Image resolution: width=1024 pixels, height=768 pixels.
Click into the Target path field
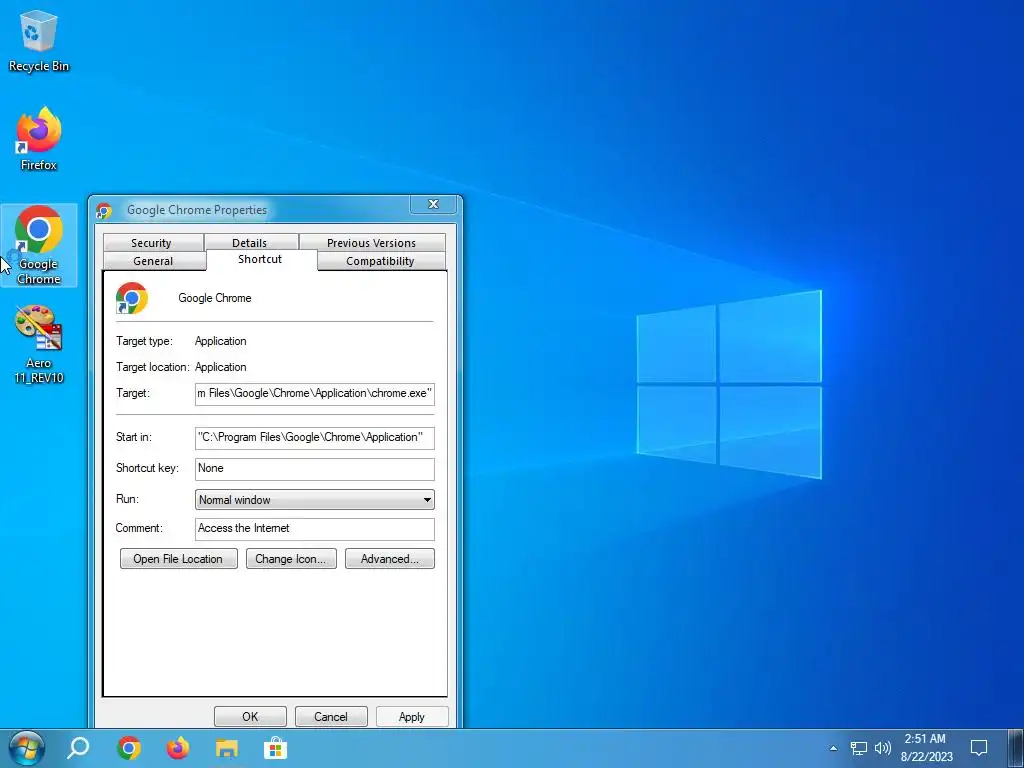tap(315, 394)
